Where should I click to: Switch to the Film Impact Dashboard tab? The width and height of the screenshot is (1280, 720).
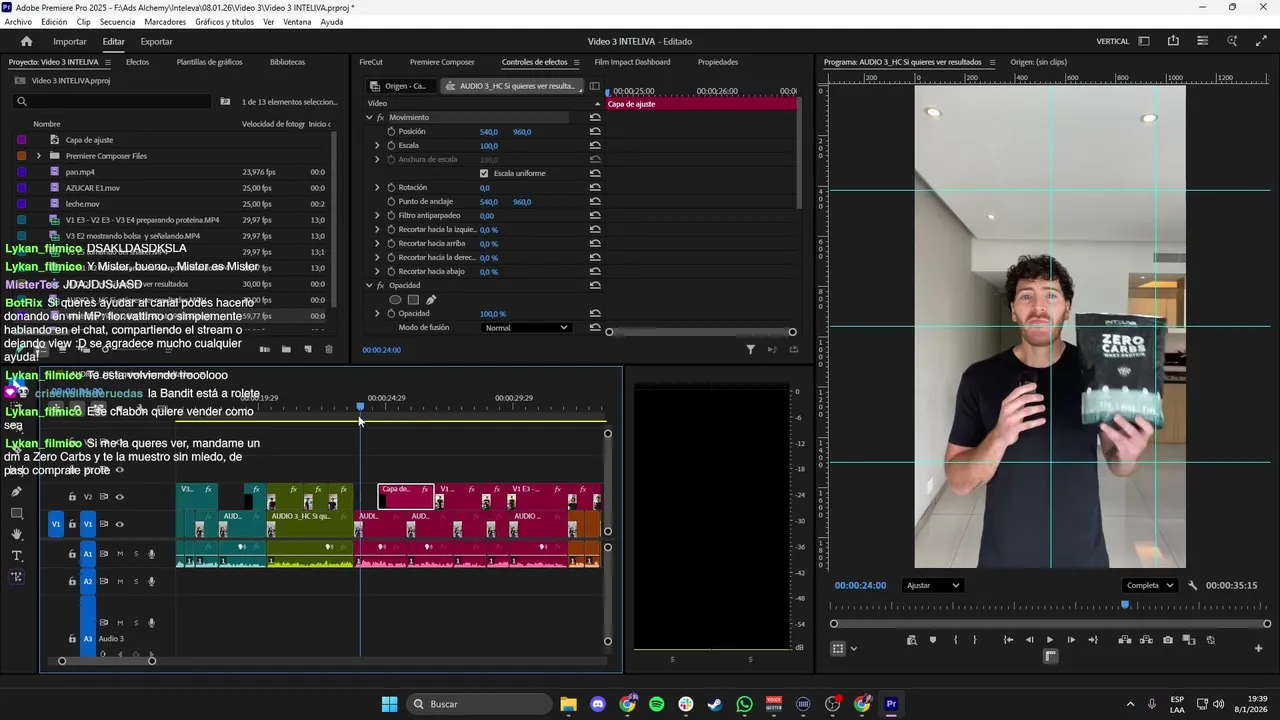[x=632, y=62]
